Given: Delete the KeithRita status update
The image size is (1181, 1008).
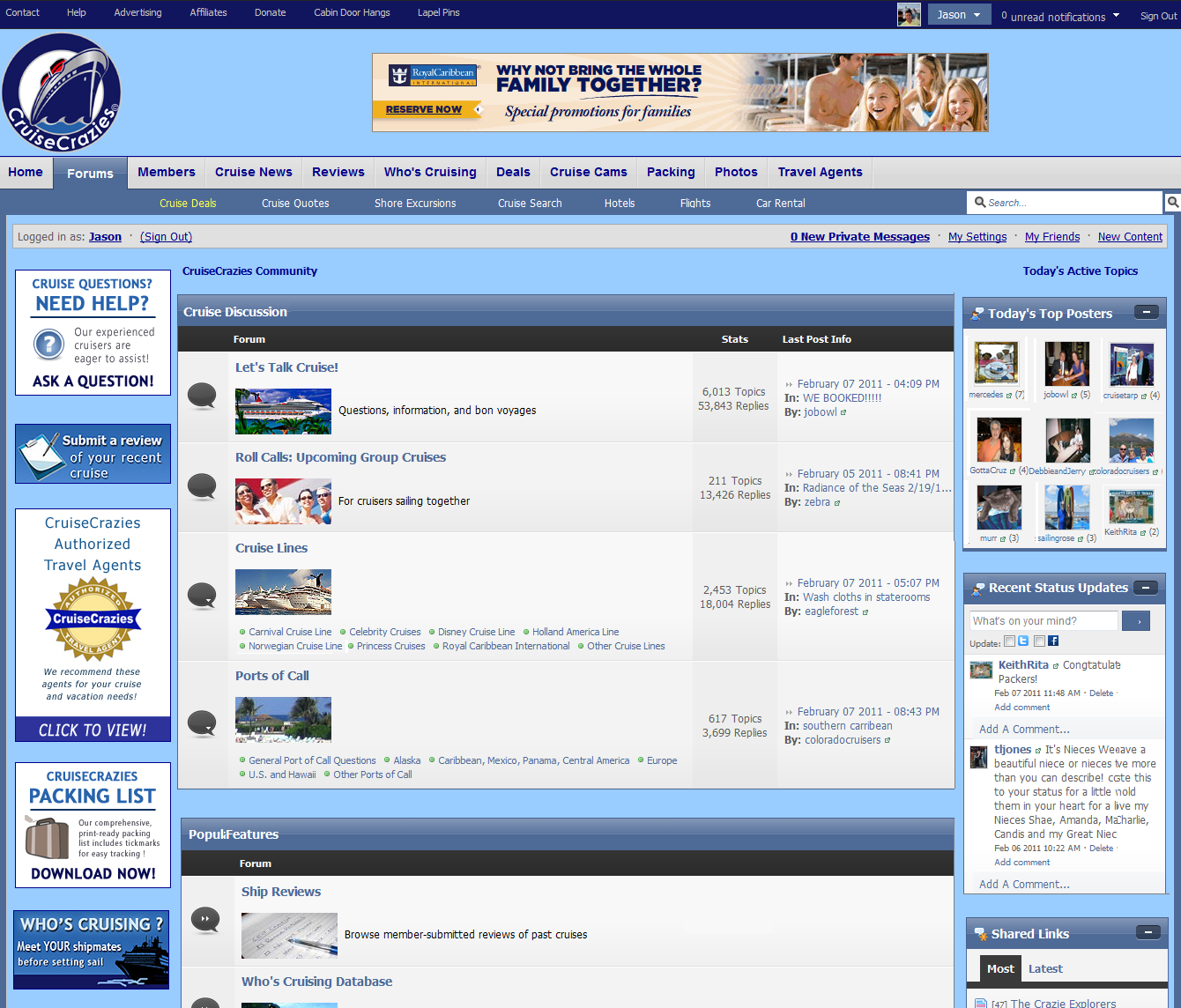Looking at the screenshot, I should pos(1101,693).
